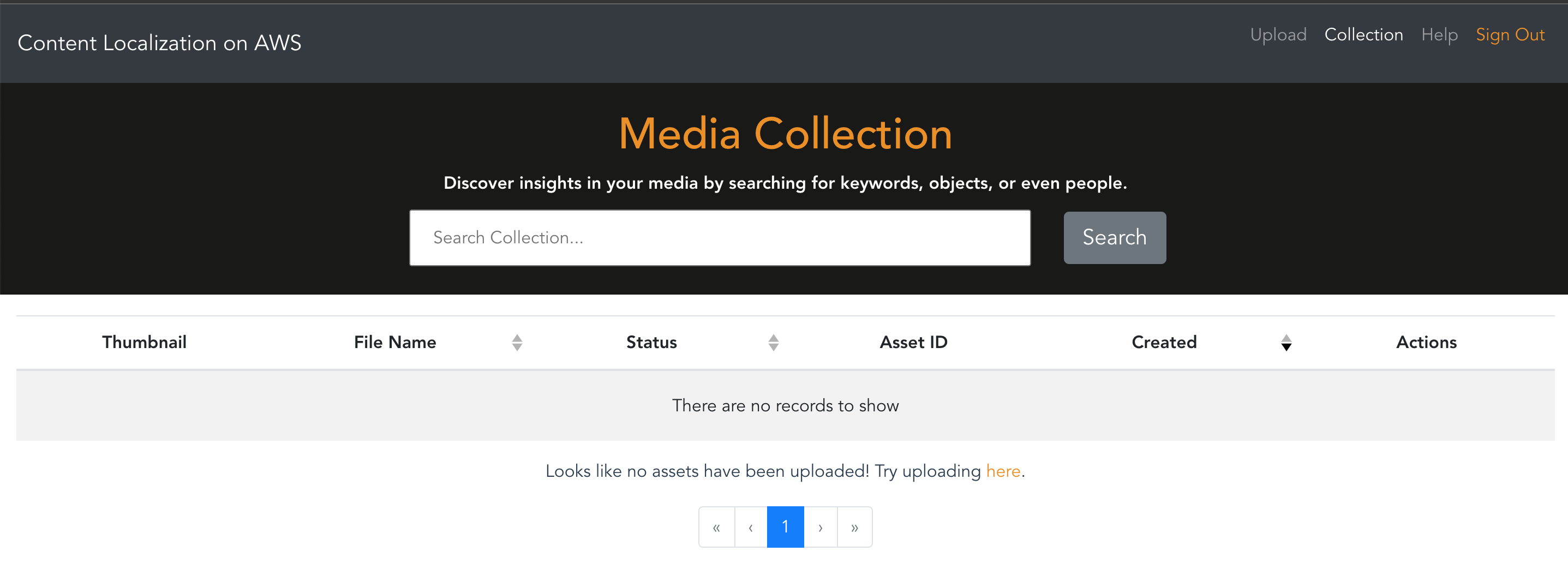
Task: Select page 1 in pagination
Action: [785, 527]
